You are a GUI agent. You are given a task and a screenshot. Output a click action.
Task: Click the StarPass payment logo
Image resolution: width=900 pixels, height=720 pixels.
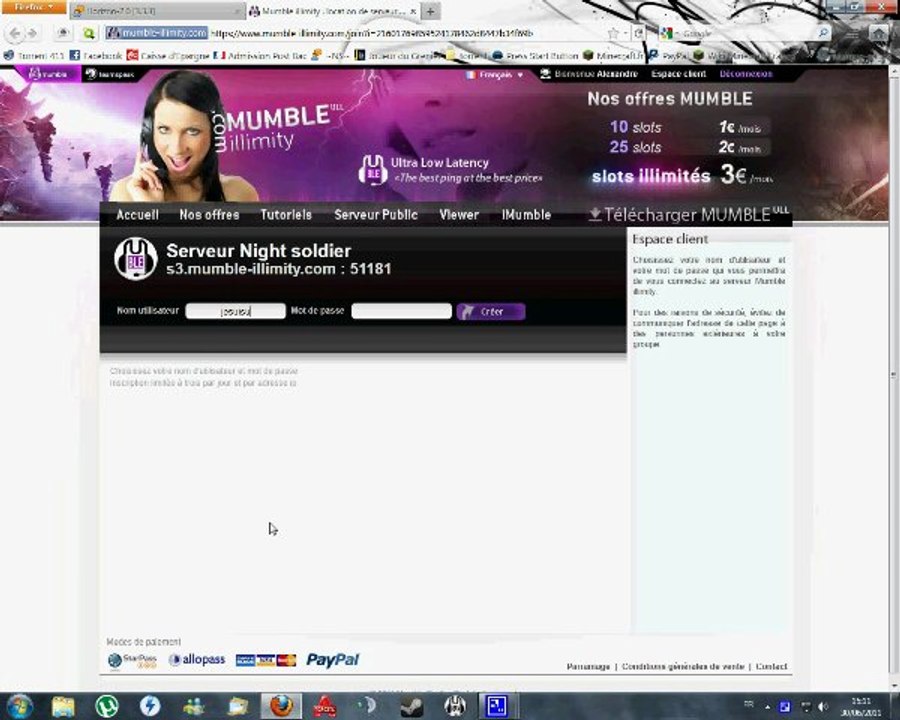(x=132, y=660)
